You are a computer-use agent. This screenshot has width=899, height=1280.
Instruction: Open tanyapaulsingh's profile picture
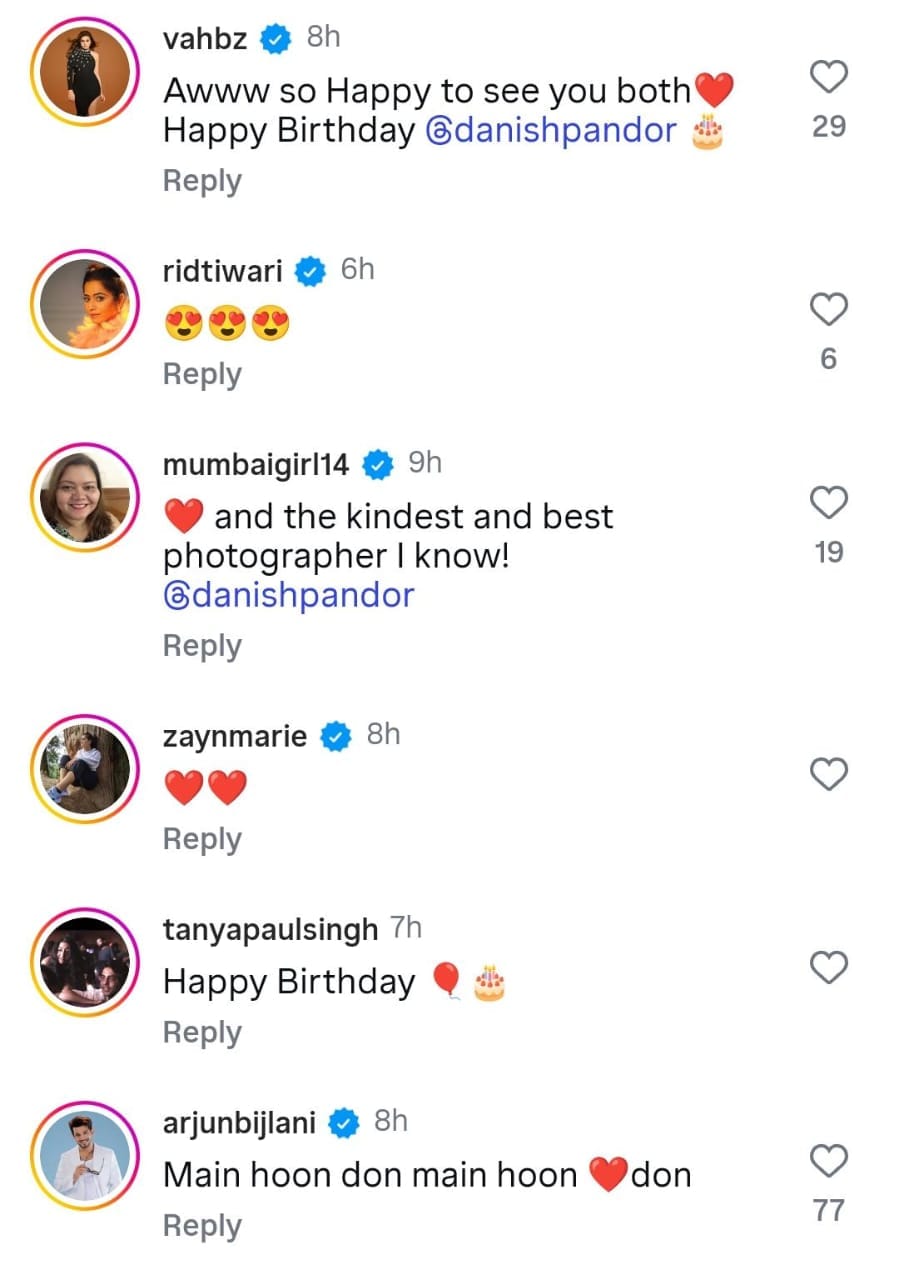(85, 961)
